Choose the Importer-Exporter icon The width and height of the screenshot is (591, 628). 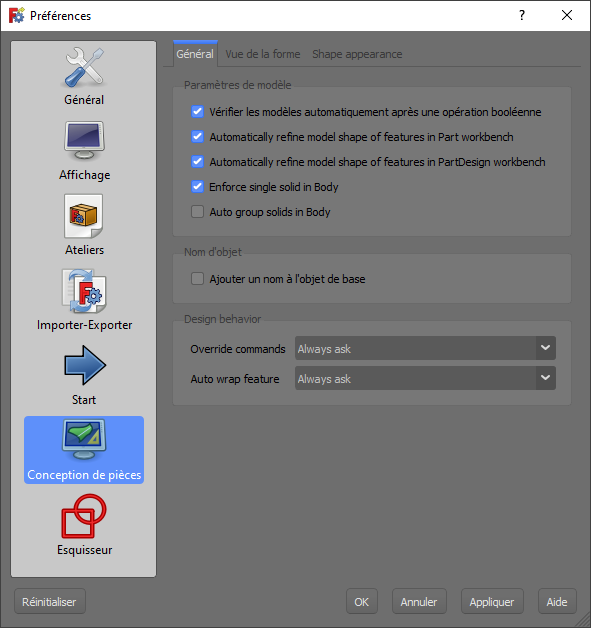tap(84, 291)
